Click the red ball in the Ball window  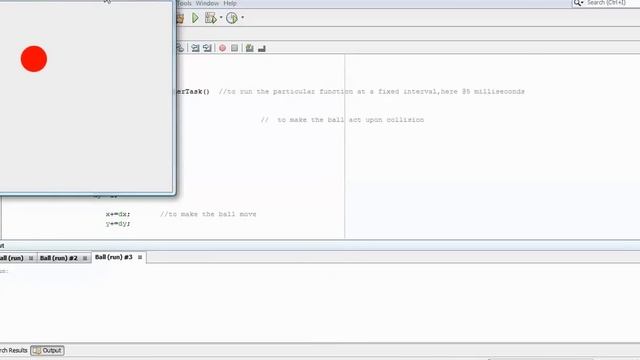(x=34, y=59)
